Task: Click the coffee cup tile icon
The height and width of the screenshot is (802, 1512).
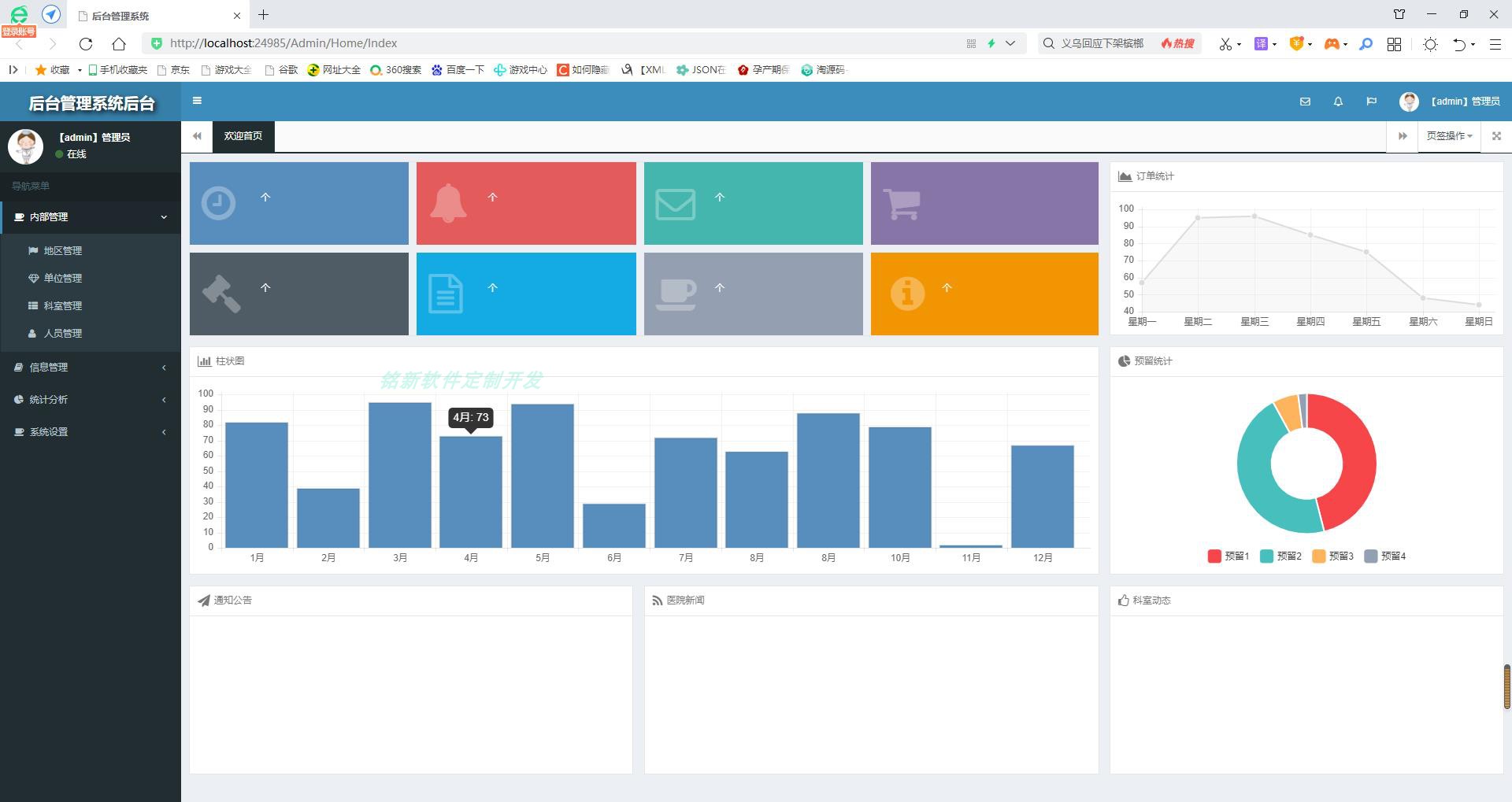Action: 676,294
